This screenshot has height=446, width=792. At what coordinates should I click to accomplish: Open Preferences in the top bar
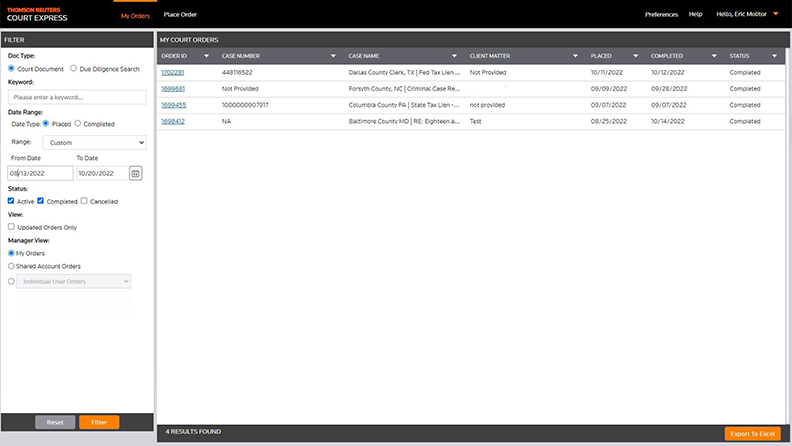click(661, 15)
